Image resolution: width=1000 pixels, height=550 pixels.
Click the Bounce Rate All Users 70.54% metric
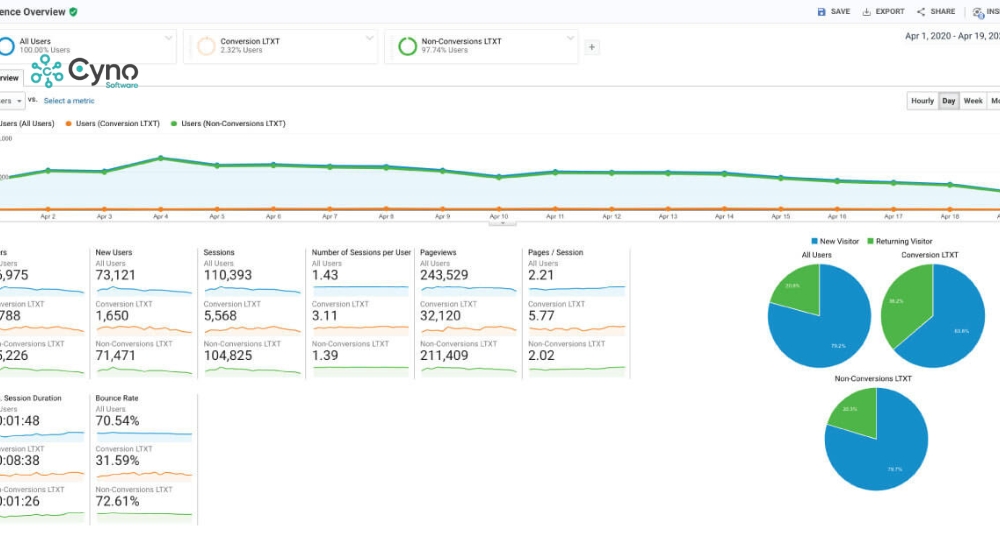coord(117,421)
